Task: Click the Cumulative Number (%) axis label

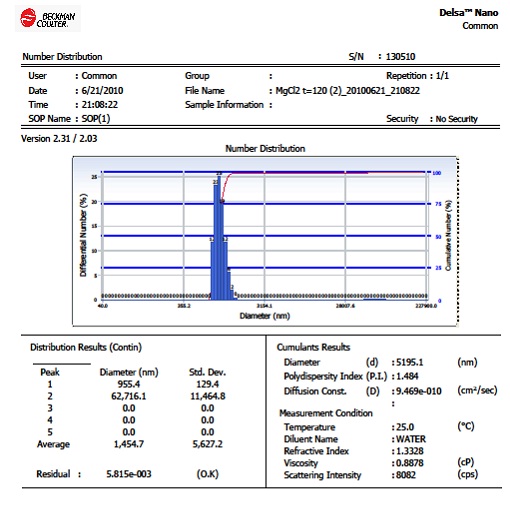Action: tap(448, 235)
